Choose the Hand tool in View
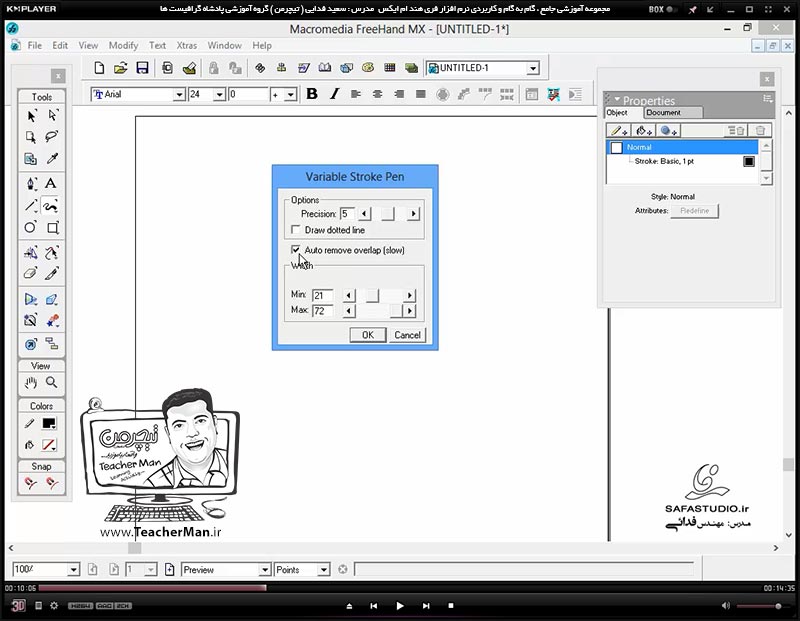This screenshot has height=621, width=800. coord(31,383)
